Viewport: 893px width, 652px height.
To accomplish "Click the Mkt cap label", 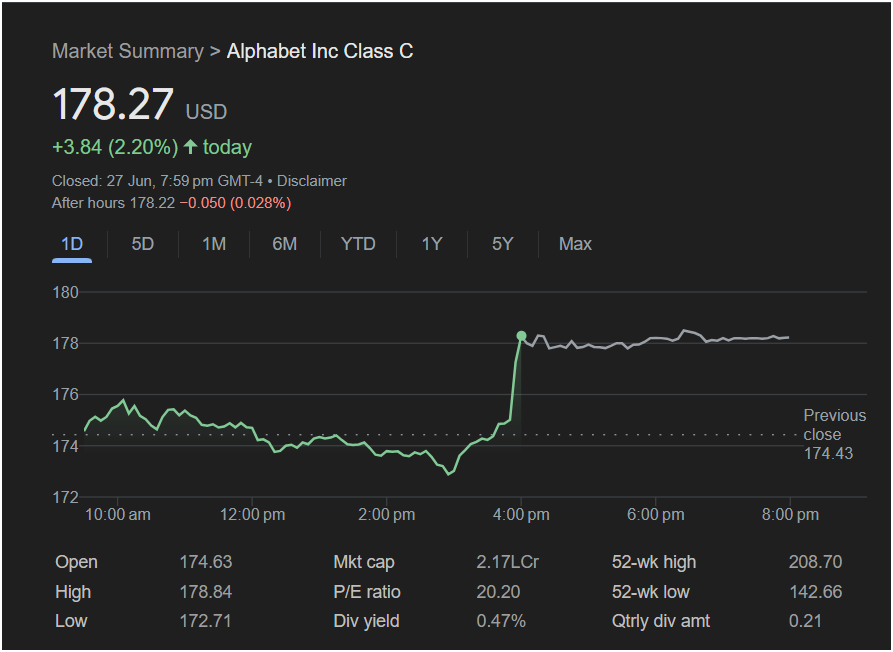I will coord(363,562).
